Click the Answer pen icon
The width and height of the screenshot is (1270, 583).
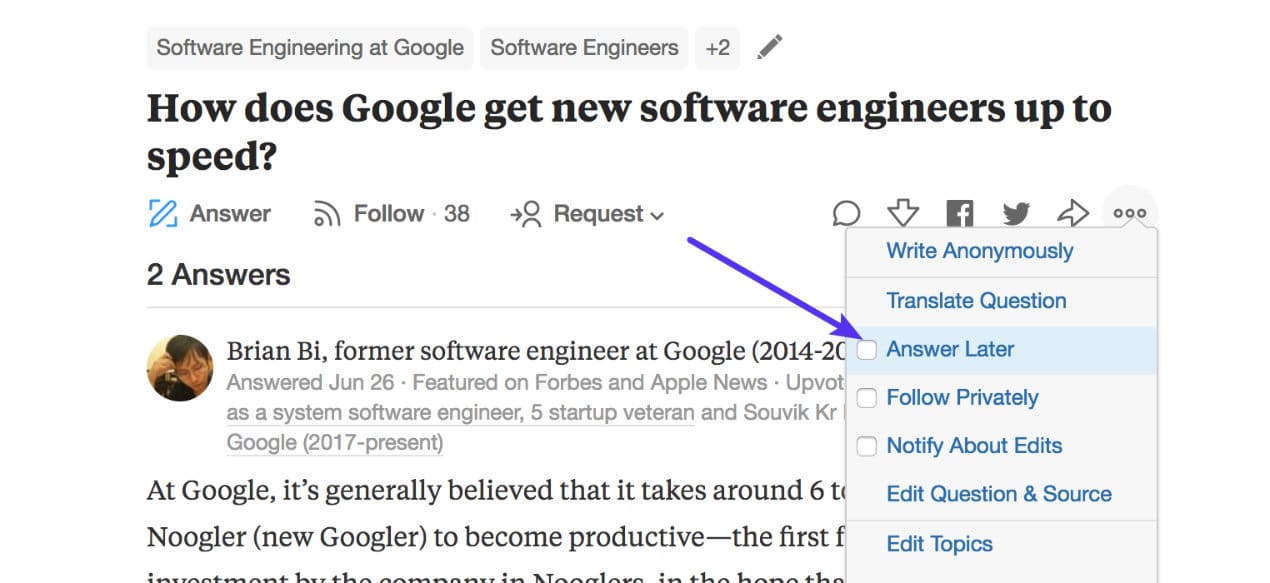pyautogui.click(x=165, y=212)
